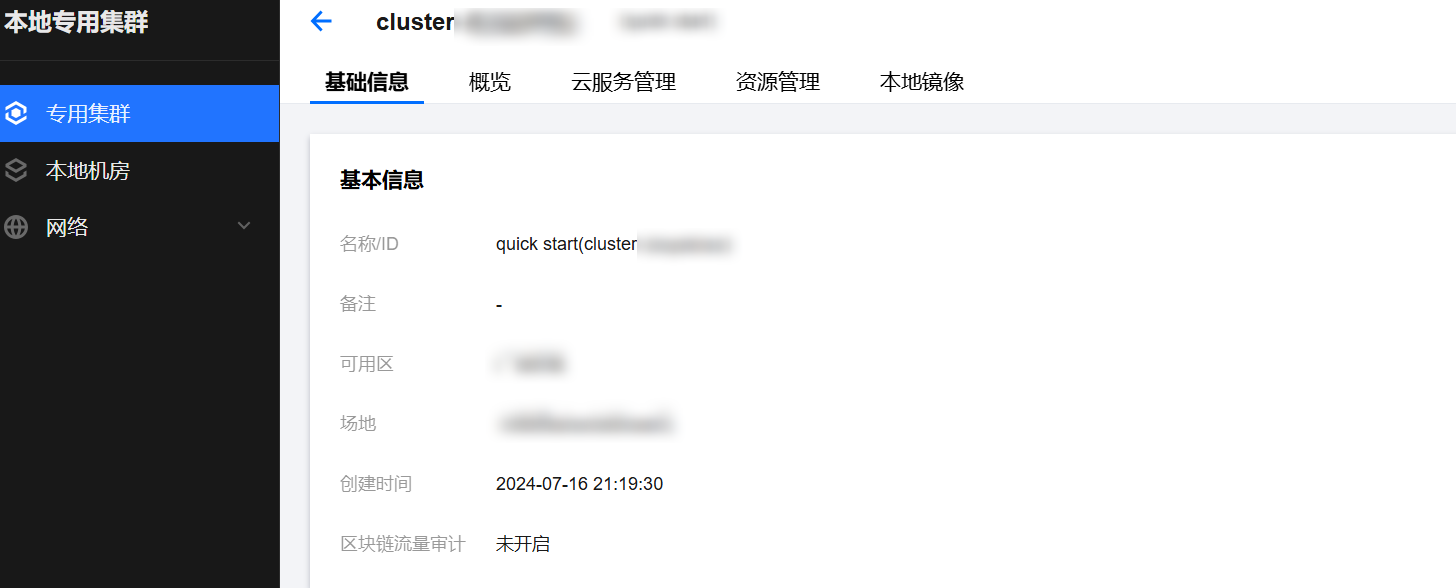
Task: Click the quick start cluster name value
Action: (615, 244)
